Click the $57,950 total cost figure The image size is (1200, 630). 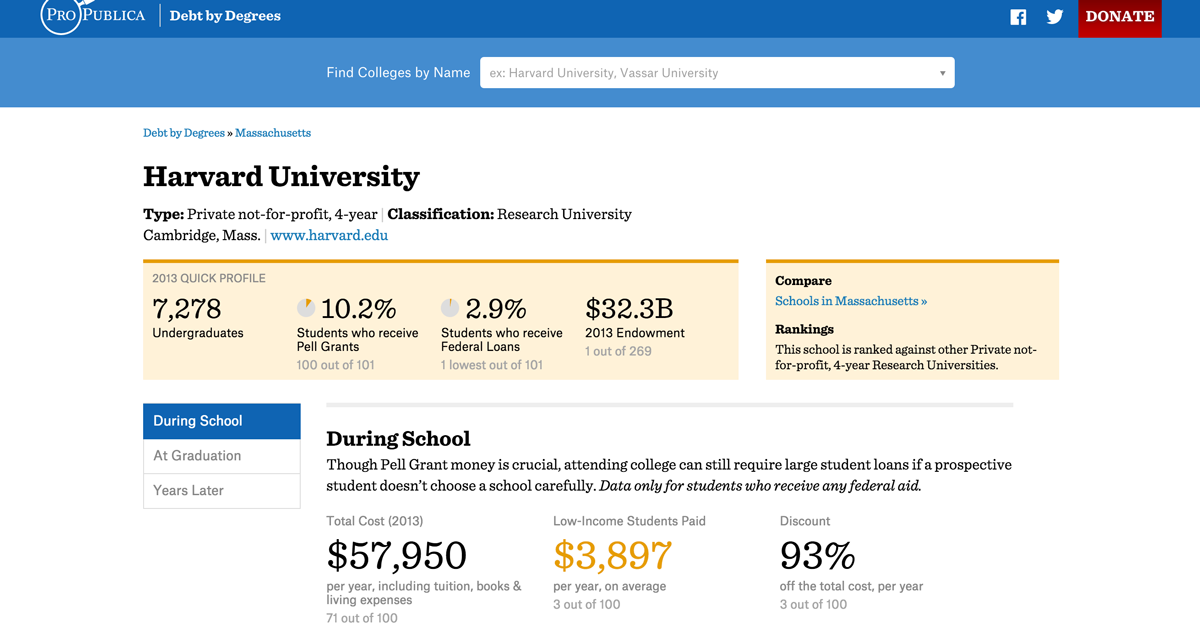point(397,555)
